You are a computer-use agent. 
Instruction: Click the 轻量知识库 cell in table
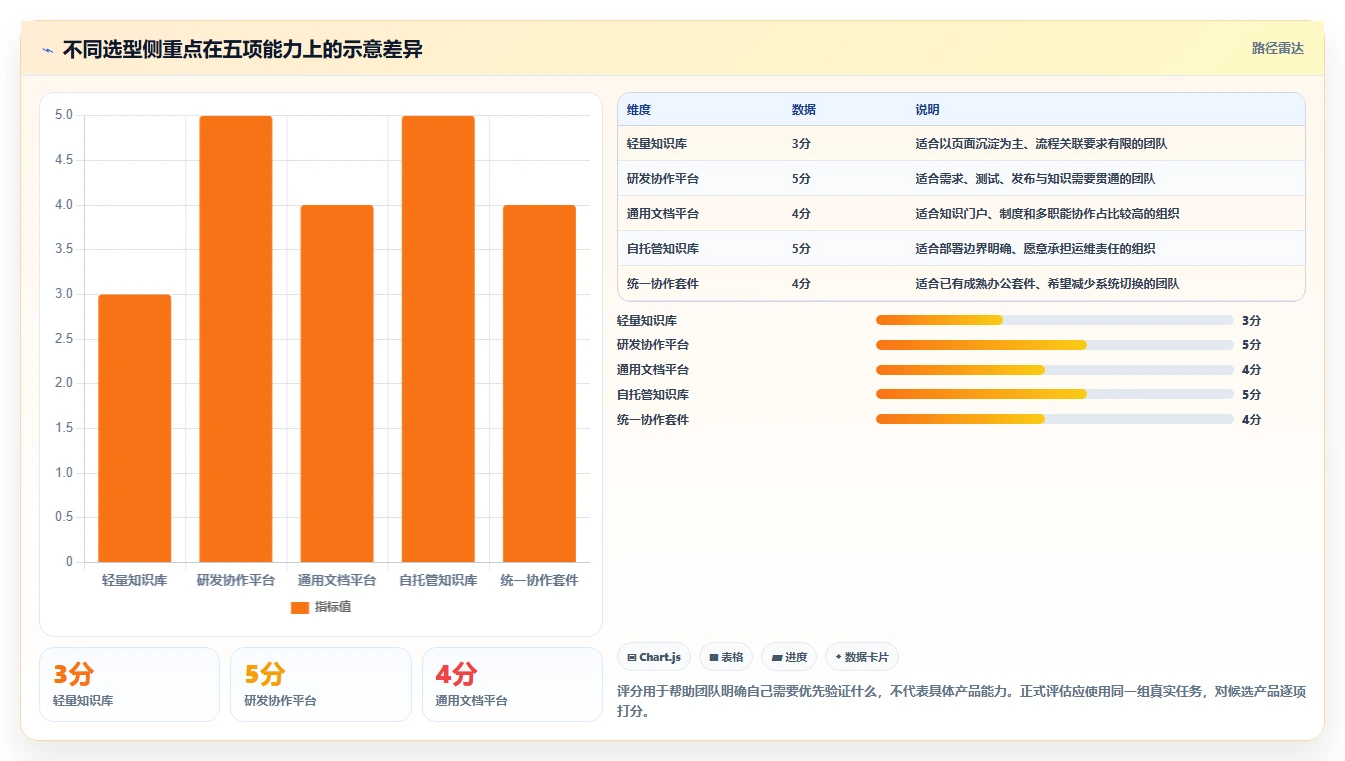657,144
